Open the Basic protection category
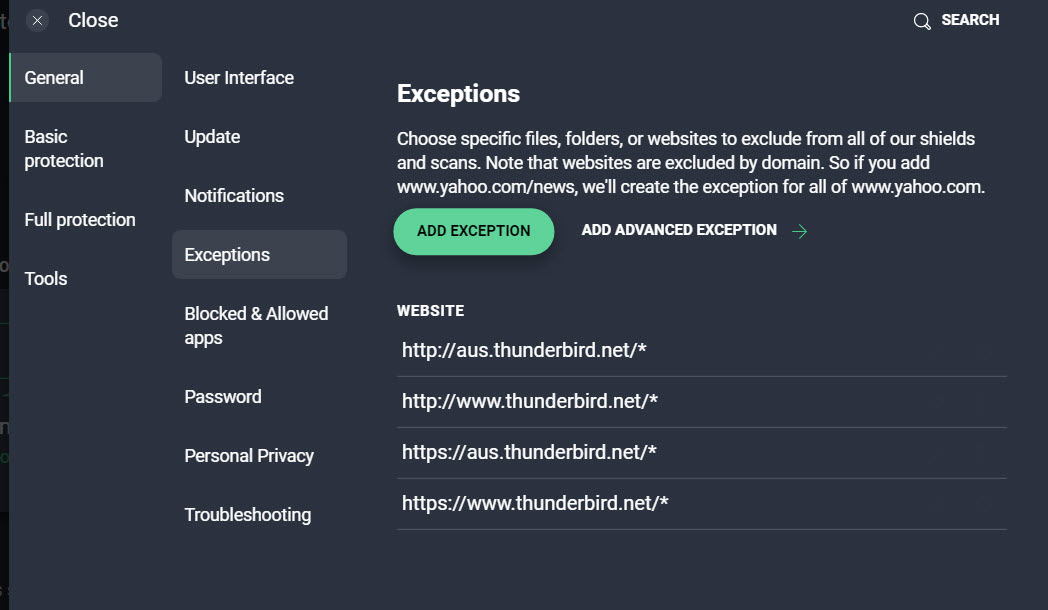Viewport: 1048px width, 610px height. click(64, 149)
